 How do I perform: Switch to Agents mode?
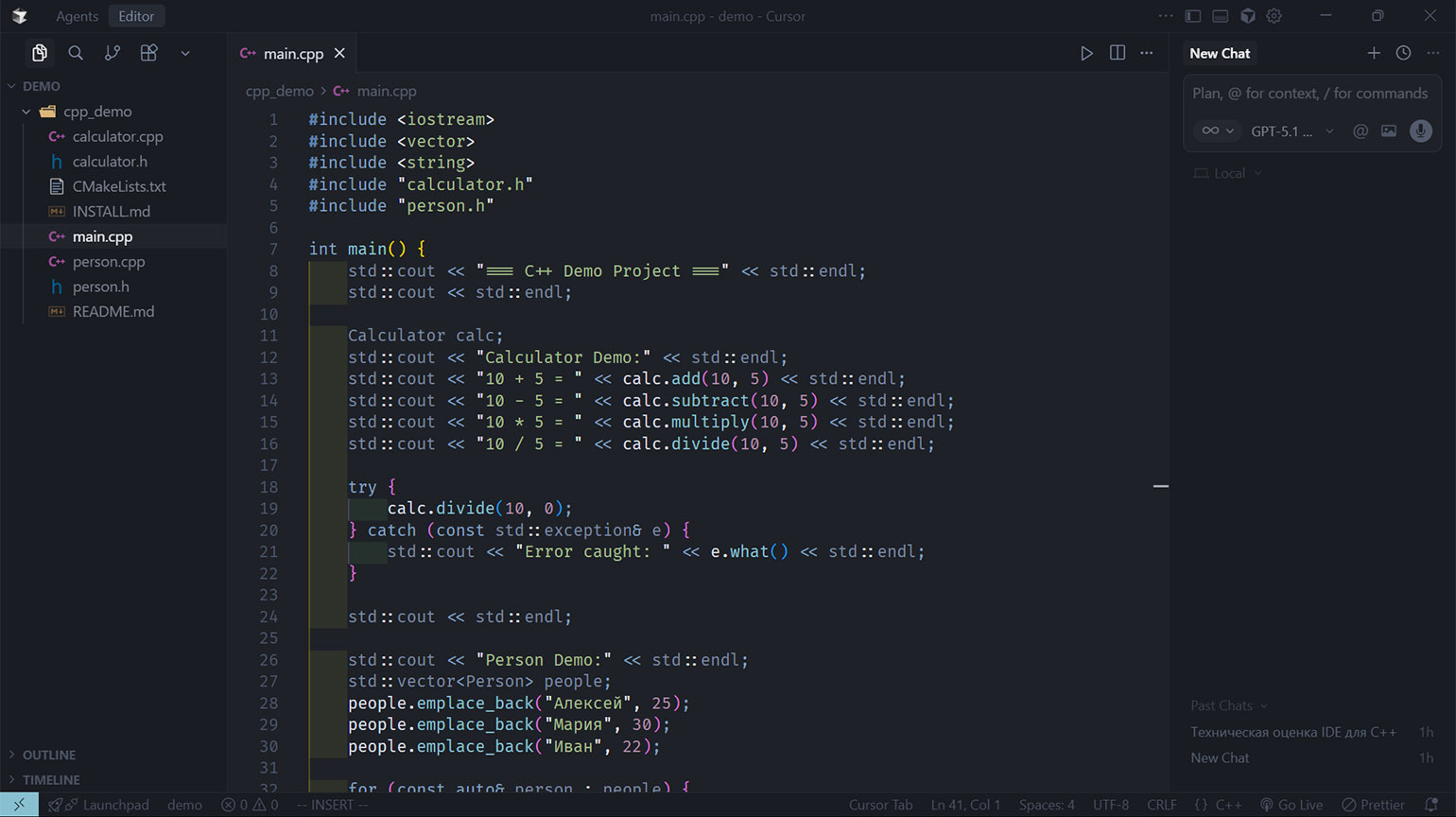[x=77, y=16]
